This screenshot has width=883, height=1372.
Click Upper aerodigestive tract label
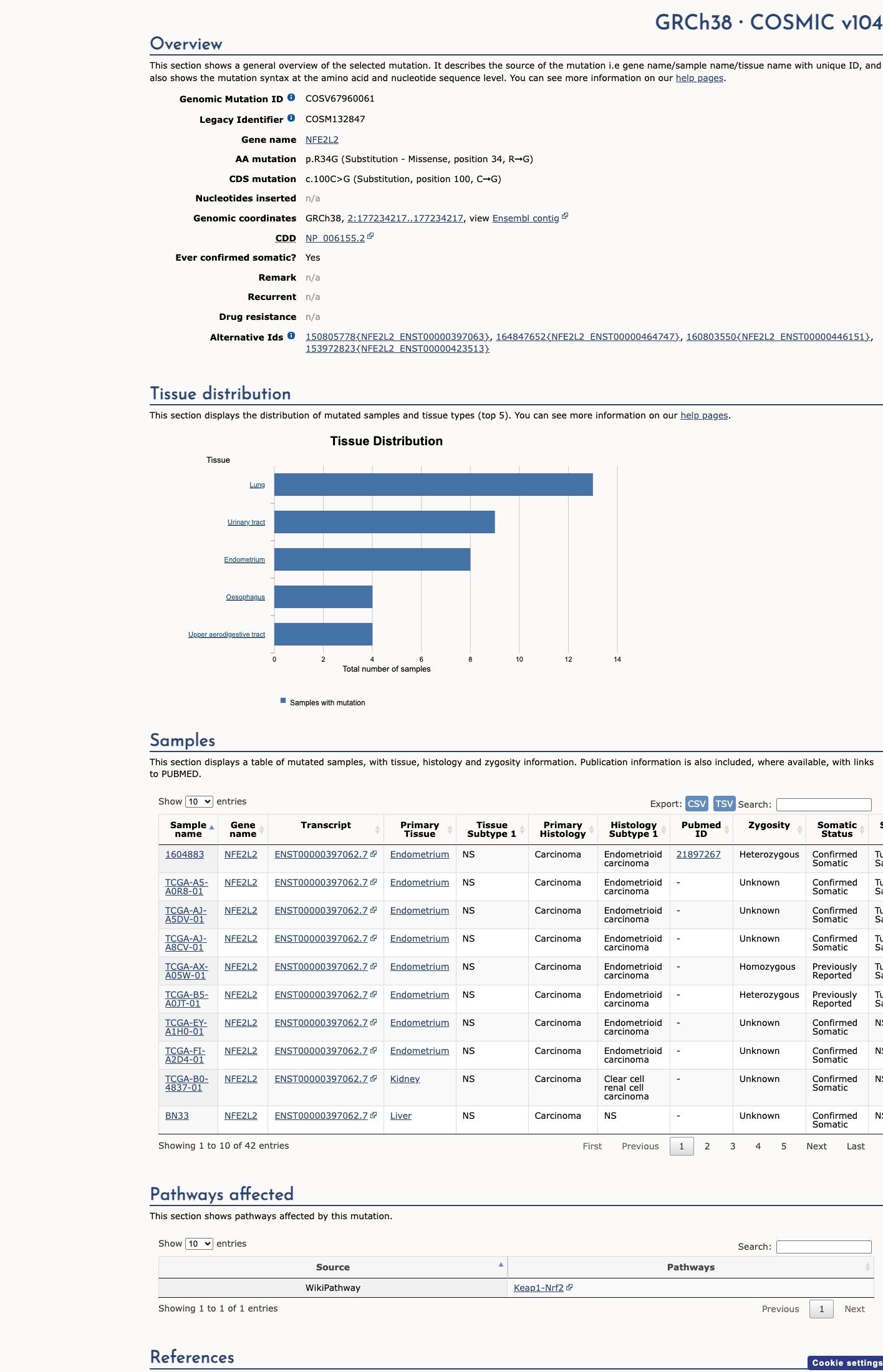[x=226, y=634]
